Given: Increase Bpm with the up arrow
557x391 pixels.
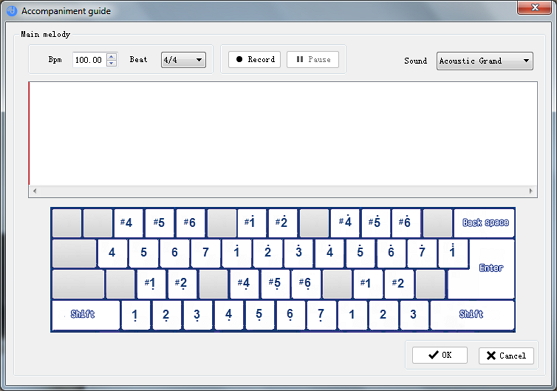Looking at the screenshot, I should 112,56.
